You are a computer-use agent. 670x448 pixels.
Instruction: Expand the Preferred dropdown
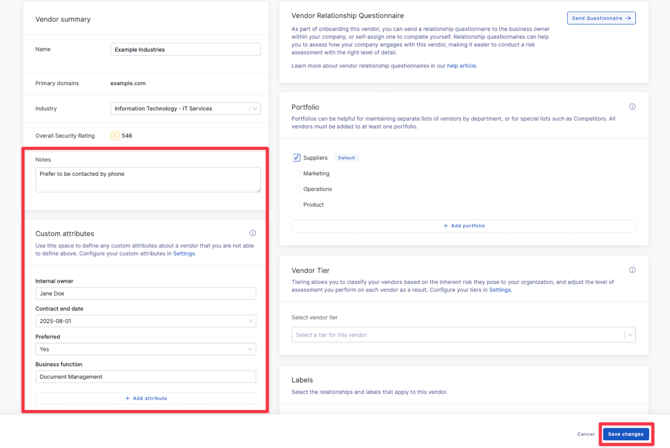146,349
